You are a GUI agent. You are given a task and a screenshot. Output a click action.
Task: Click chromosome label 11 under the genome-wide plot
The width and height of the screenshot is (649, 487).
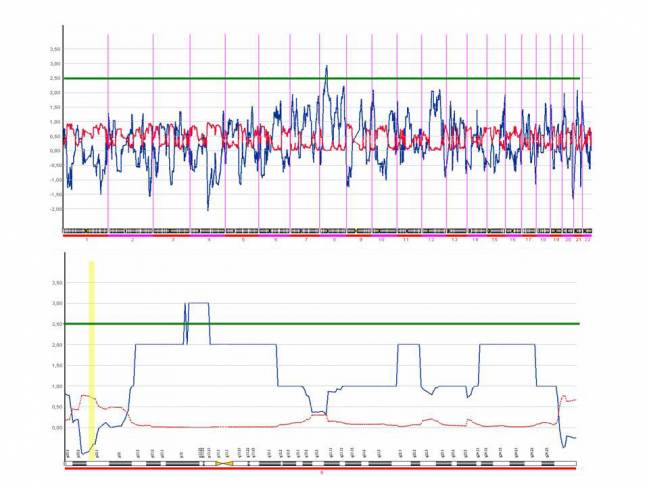pos(406,240)
